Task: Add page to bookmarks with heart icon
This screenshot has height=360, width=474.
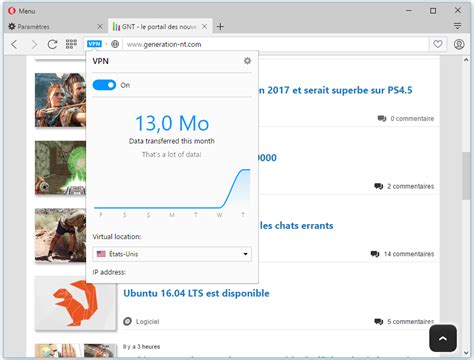Action: click(x=438, y=44)
